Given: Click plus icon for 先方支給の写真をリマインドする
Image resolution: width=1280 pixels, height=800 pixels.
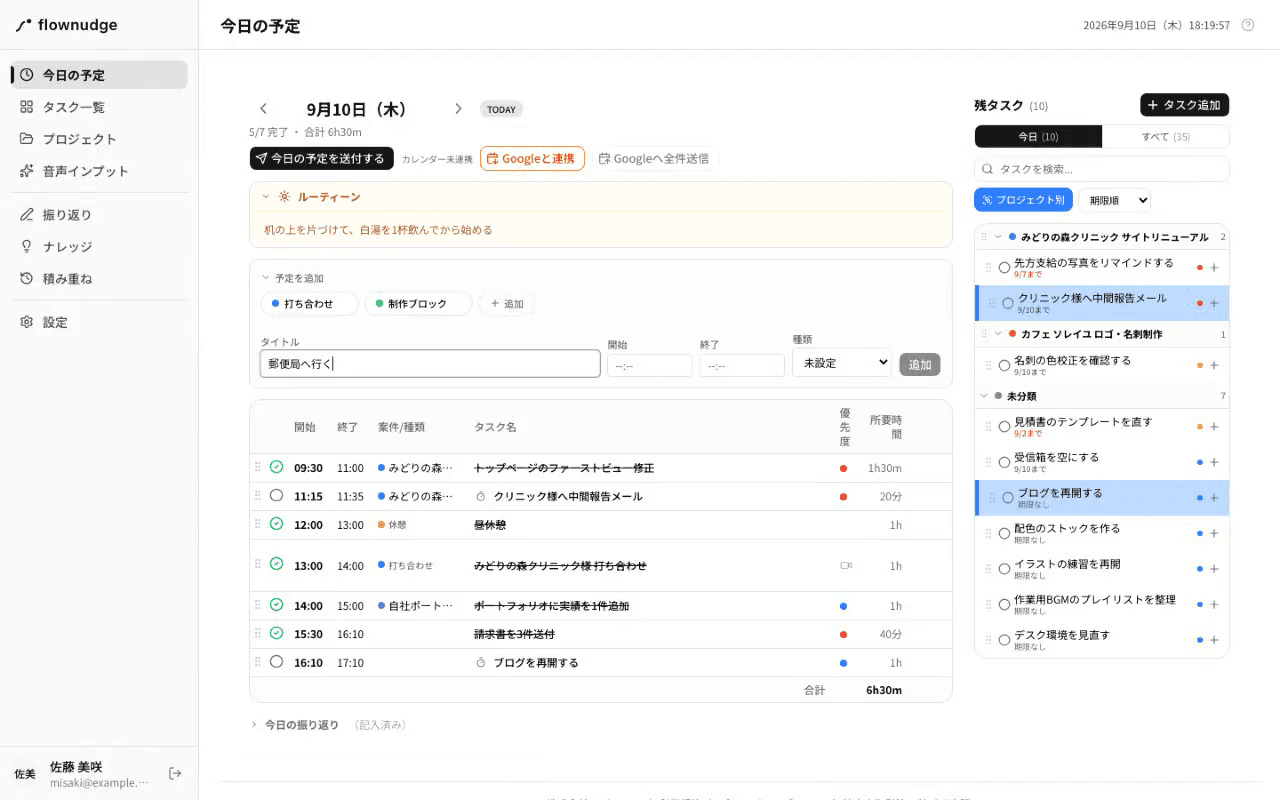Looking at the screenshot, I should [x=1214, y=267].
